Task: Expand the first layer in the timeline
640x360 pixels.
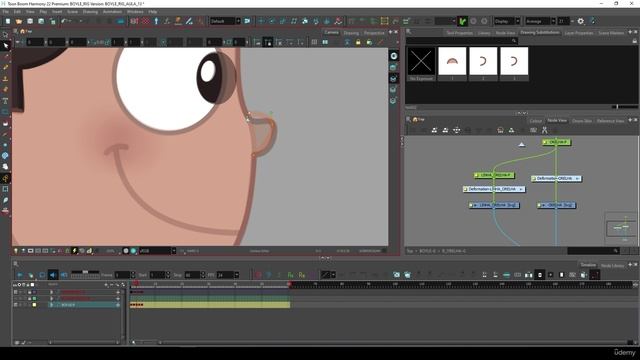Action: (51, 292)
